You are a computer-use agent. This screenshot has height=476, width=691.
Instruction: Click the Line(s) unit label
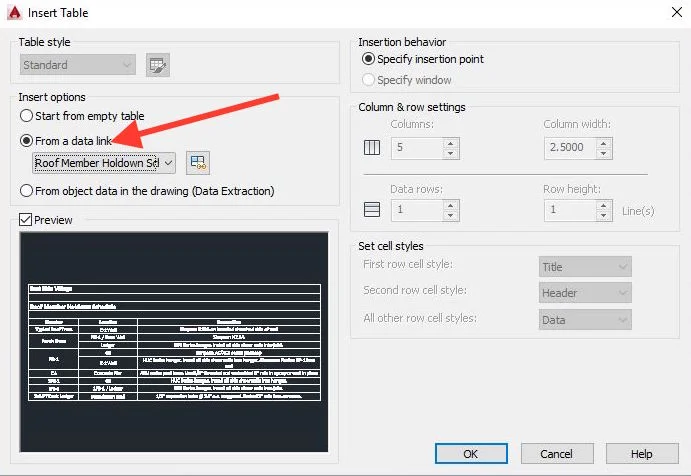tap(638, 211)
